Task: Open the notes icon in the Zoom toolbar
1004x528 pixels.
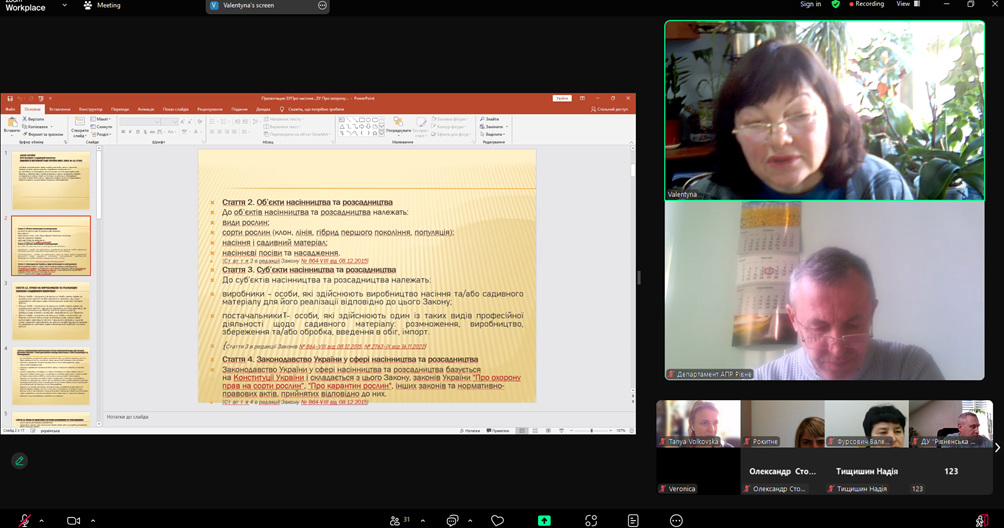Action: 633,520
